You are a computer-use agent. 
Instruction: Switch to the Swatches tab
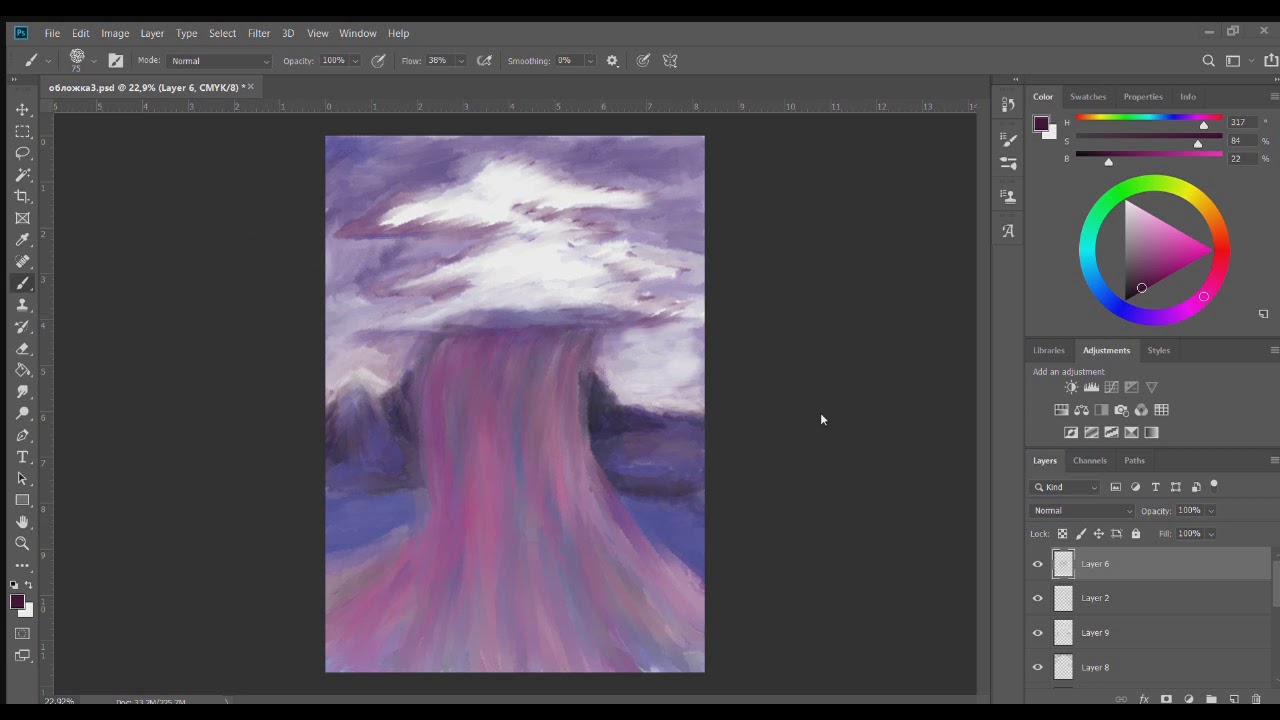(x=1088, y=97)
